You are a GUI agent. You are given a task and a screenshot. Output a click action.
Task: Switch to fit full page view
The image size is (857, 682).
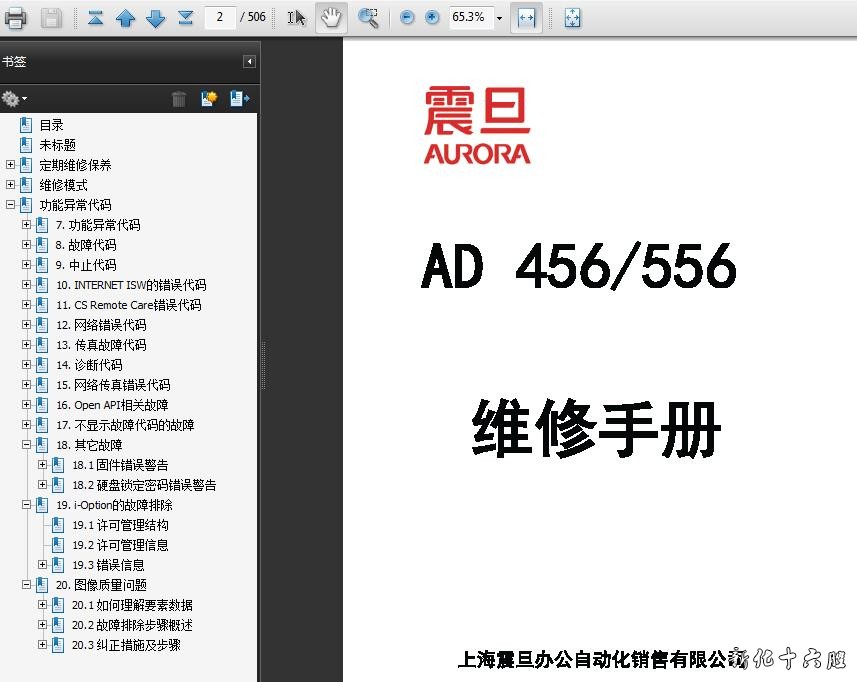[x=572, y=17]
